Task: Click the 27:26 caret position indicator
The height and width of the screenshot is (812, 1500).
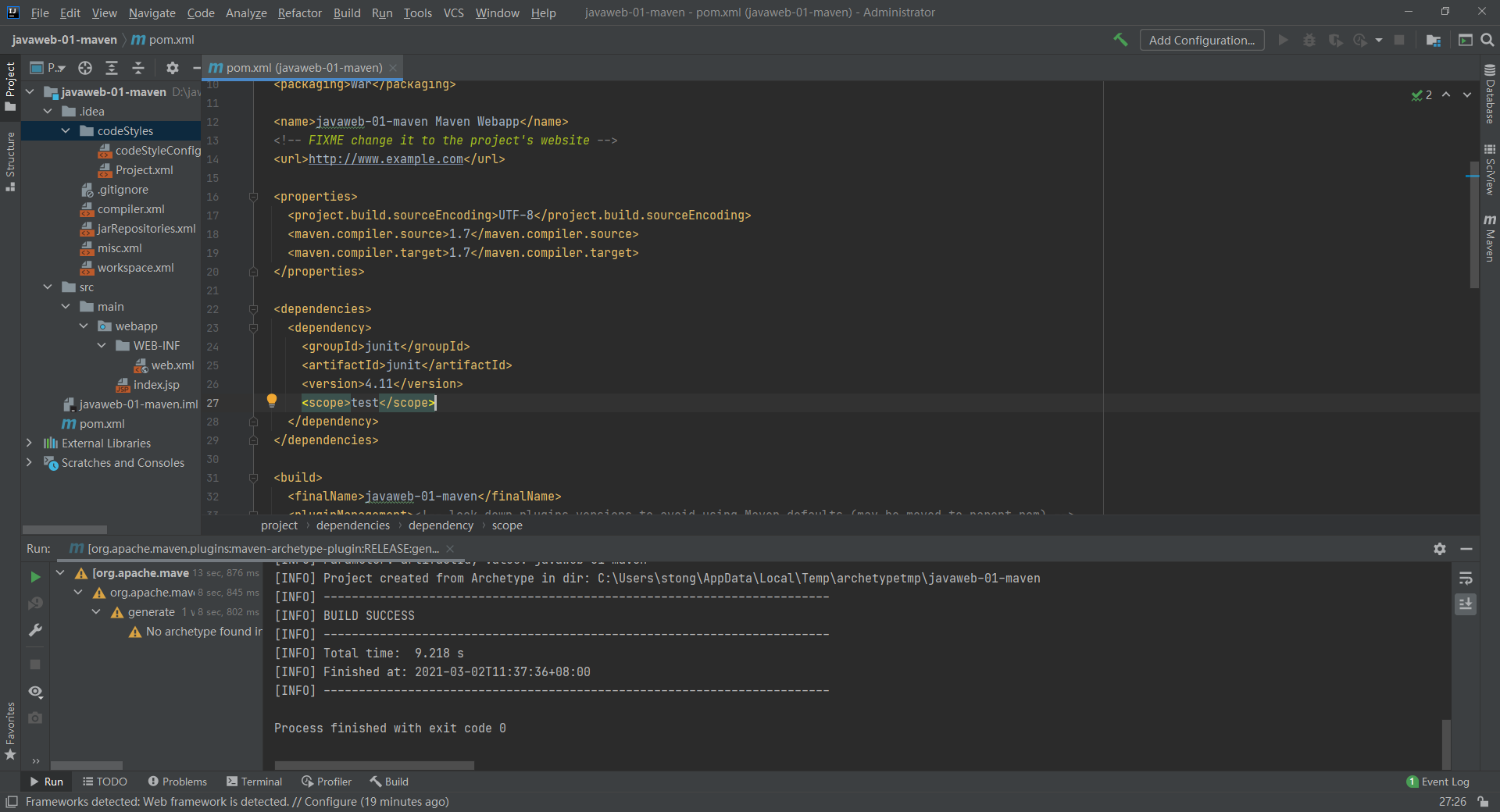Action: pyautogui.click(x=1452, y=802)
